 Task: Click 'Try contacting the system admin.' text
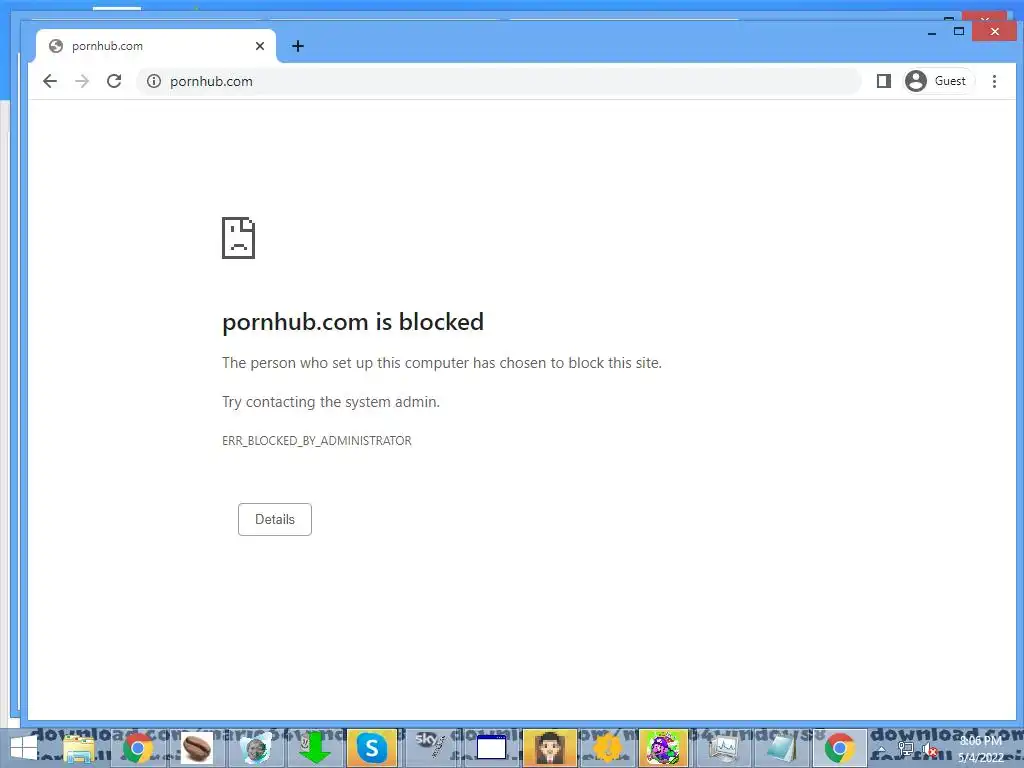coord(331,402)
